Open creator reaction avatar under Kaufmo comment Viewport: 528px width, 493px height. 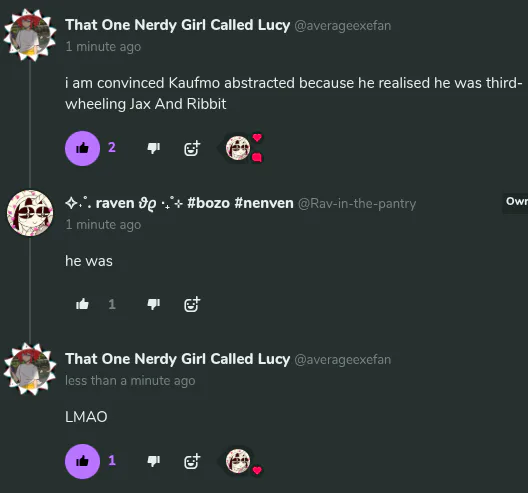coord(238,148)
